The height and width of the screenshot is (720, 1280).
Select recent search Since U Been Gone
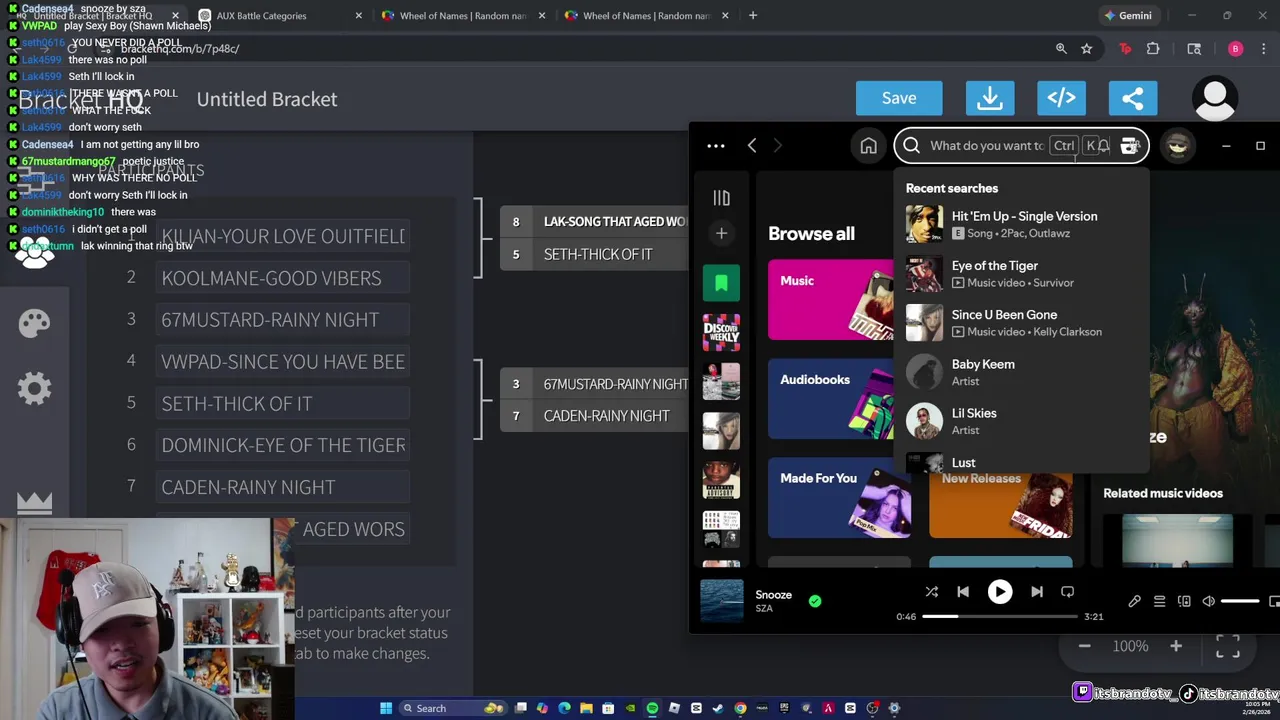coord(1022,323)
